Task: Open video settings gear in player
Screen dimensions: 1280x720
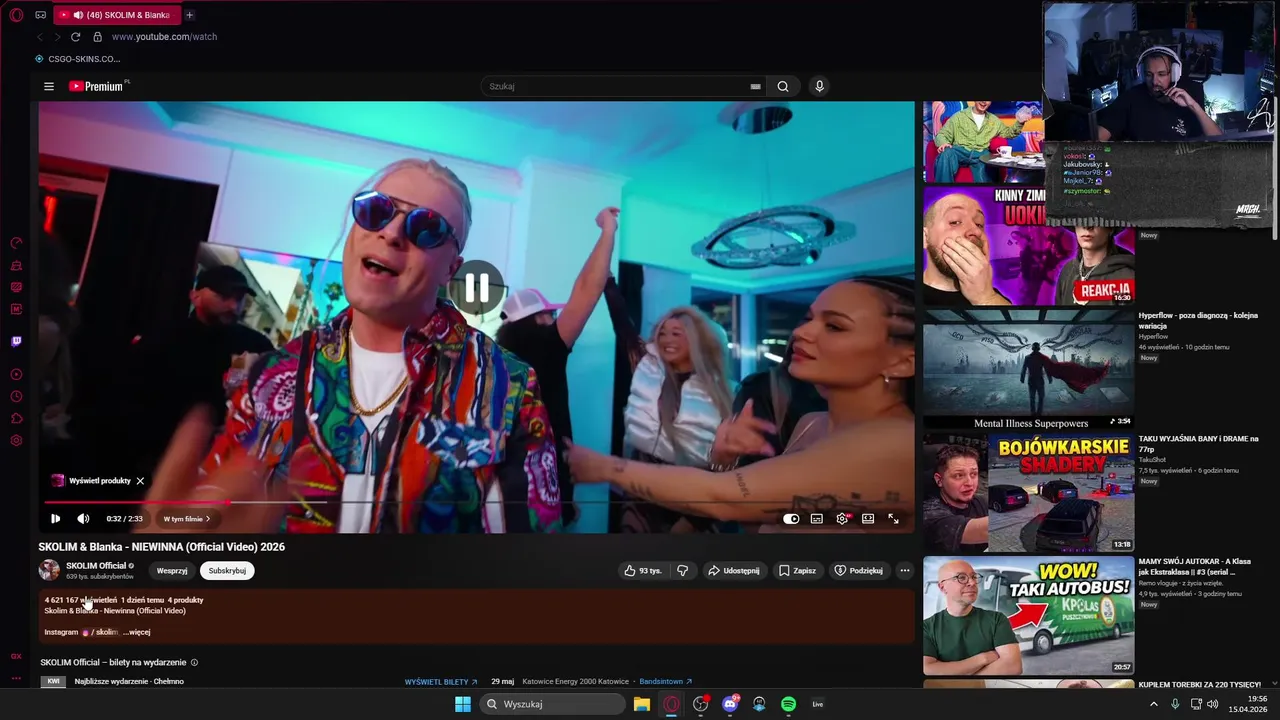Action: pyautogui.click(x=842, y=519)
